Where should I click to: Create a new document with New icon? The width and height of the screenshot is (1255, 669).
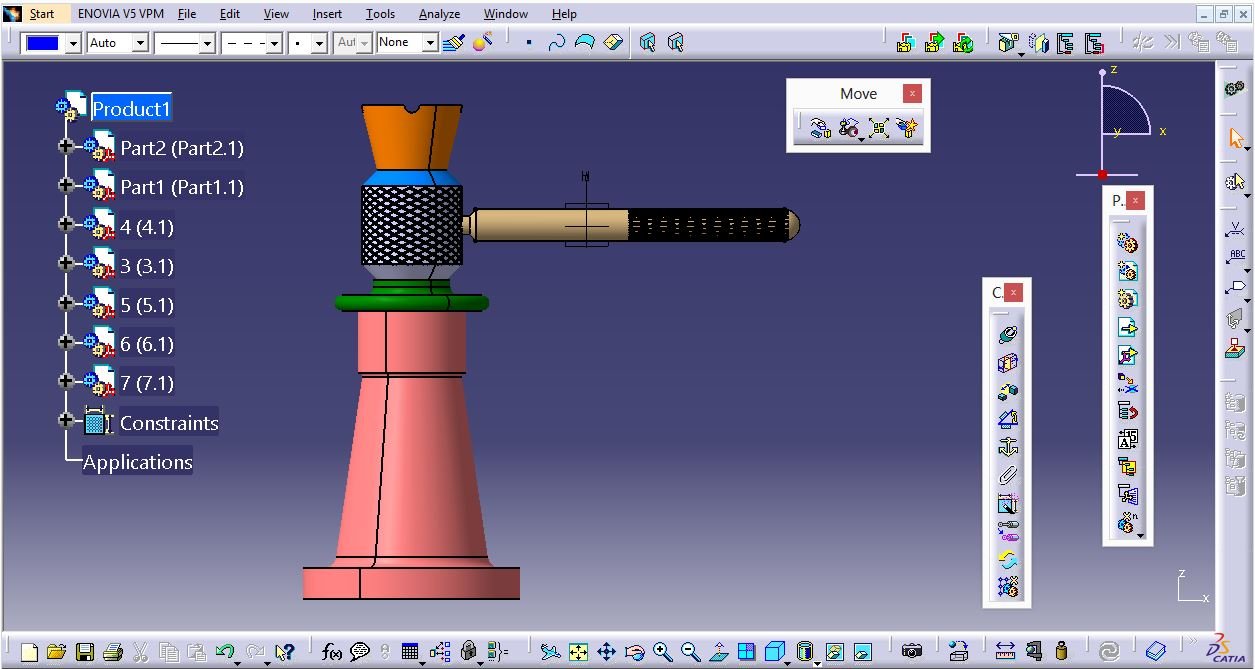click(x=29, y=652)
